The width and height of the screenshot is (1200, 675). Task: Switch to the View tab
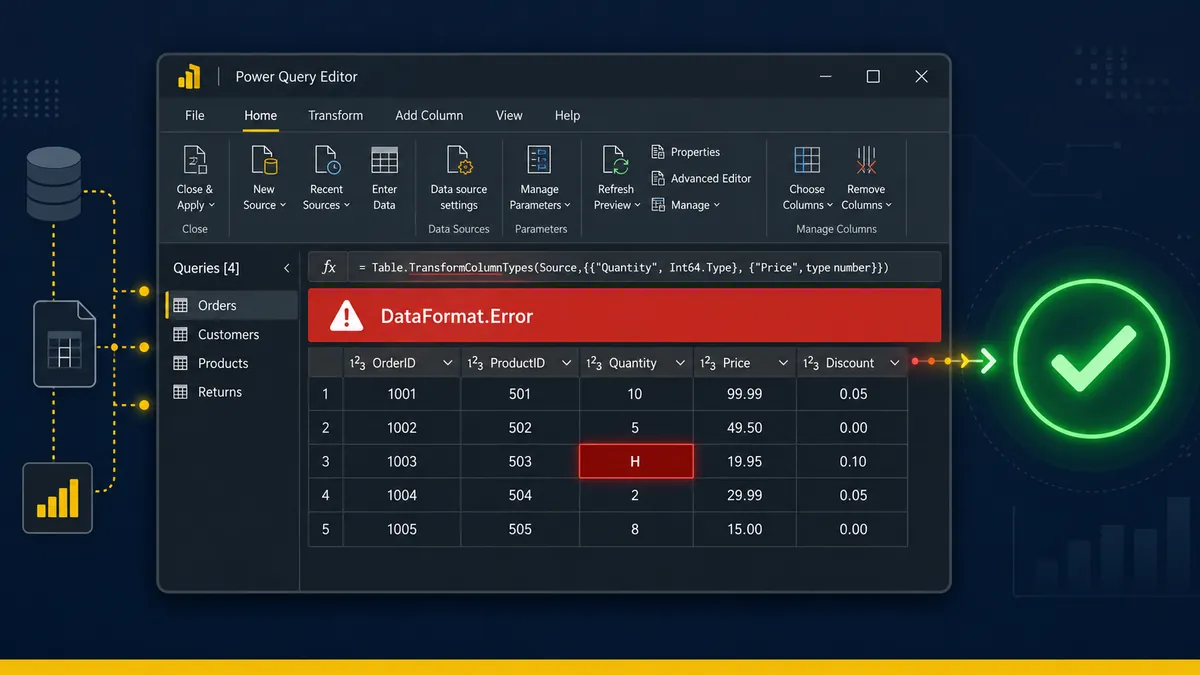[509, 115]
